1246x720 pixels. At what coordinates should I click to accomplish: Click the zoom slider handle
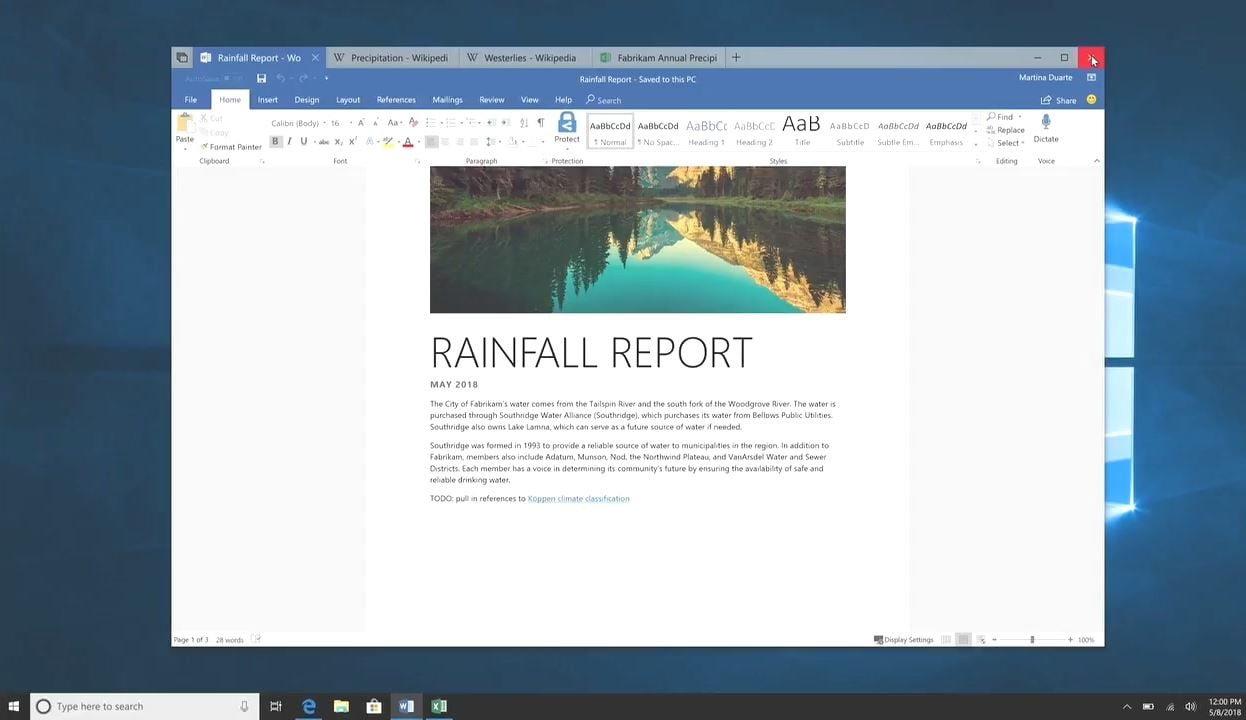pyautogui.click(x=1032, y=639)
